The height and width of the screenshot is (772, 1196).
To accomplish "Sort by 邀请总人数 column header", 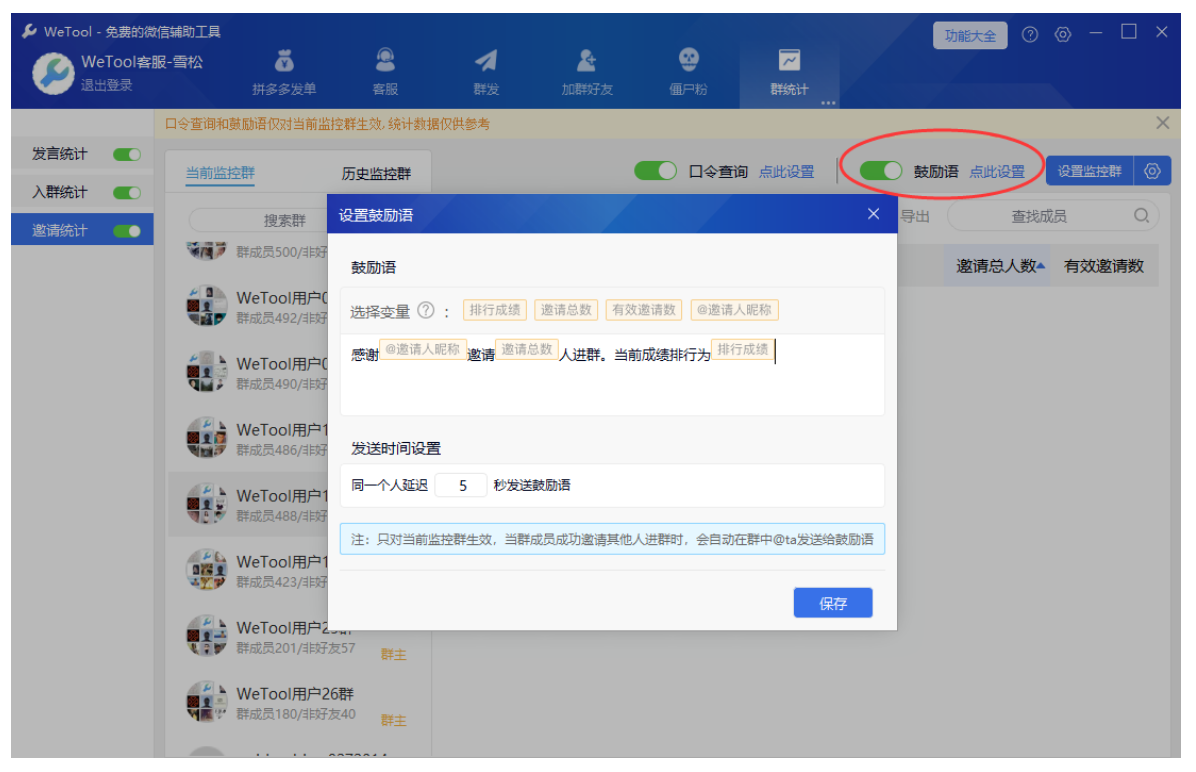I will 997,266.
